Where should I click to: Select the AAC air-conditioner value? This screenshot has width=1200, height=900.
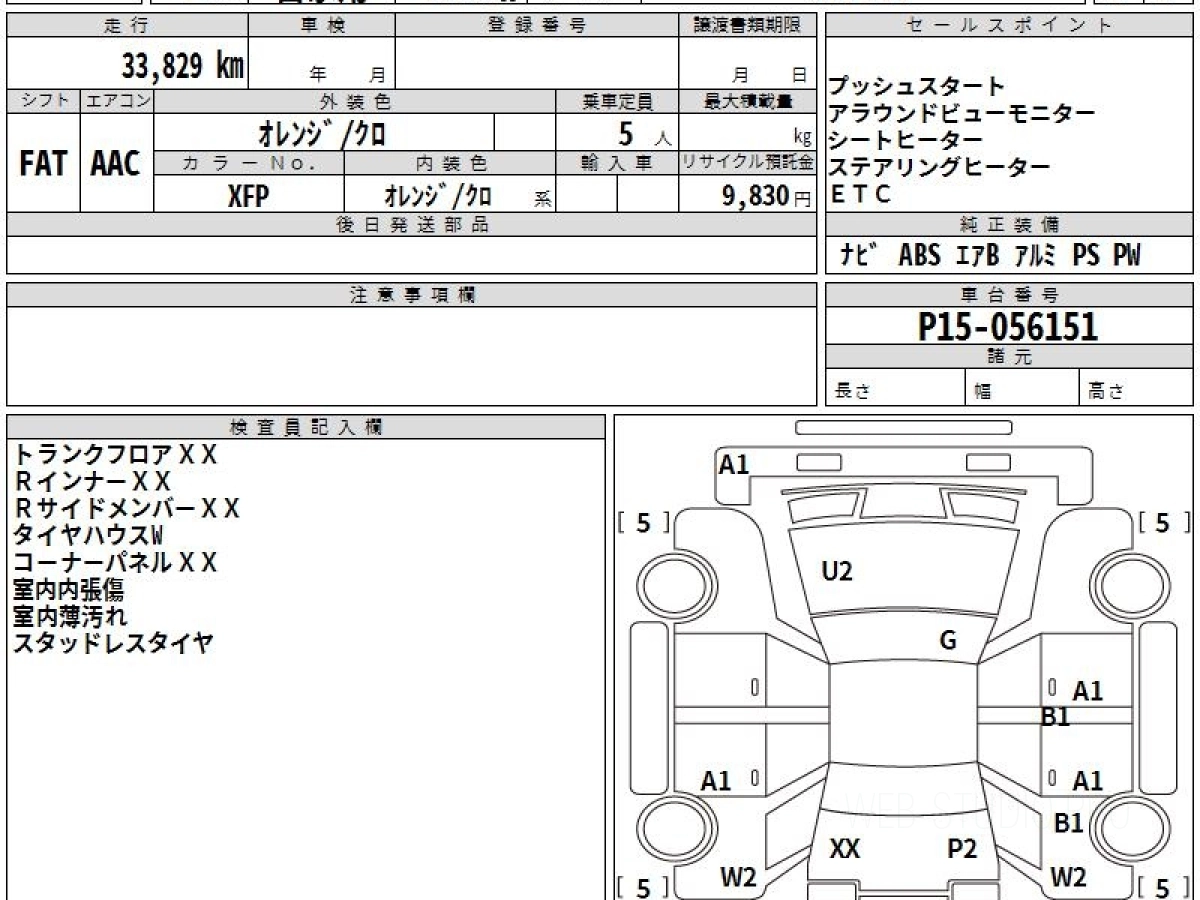pyautogui.click(x=116, y=163)
